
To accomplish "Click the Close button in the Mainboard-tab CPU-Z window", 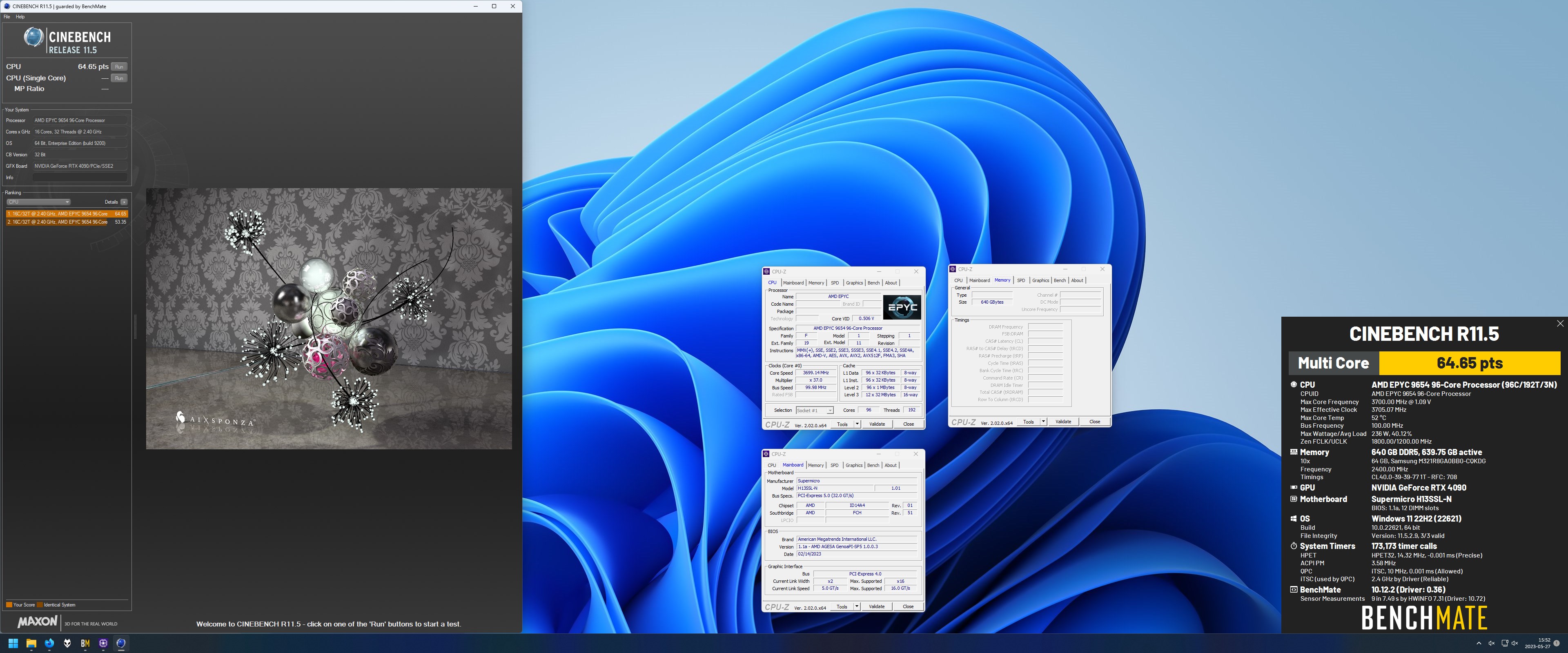I will click(x=908, y=607).
